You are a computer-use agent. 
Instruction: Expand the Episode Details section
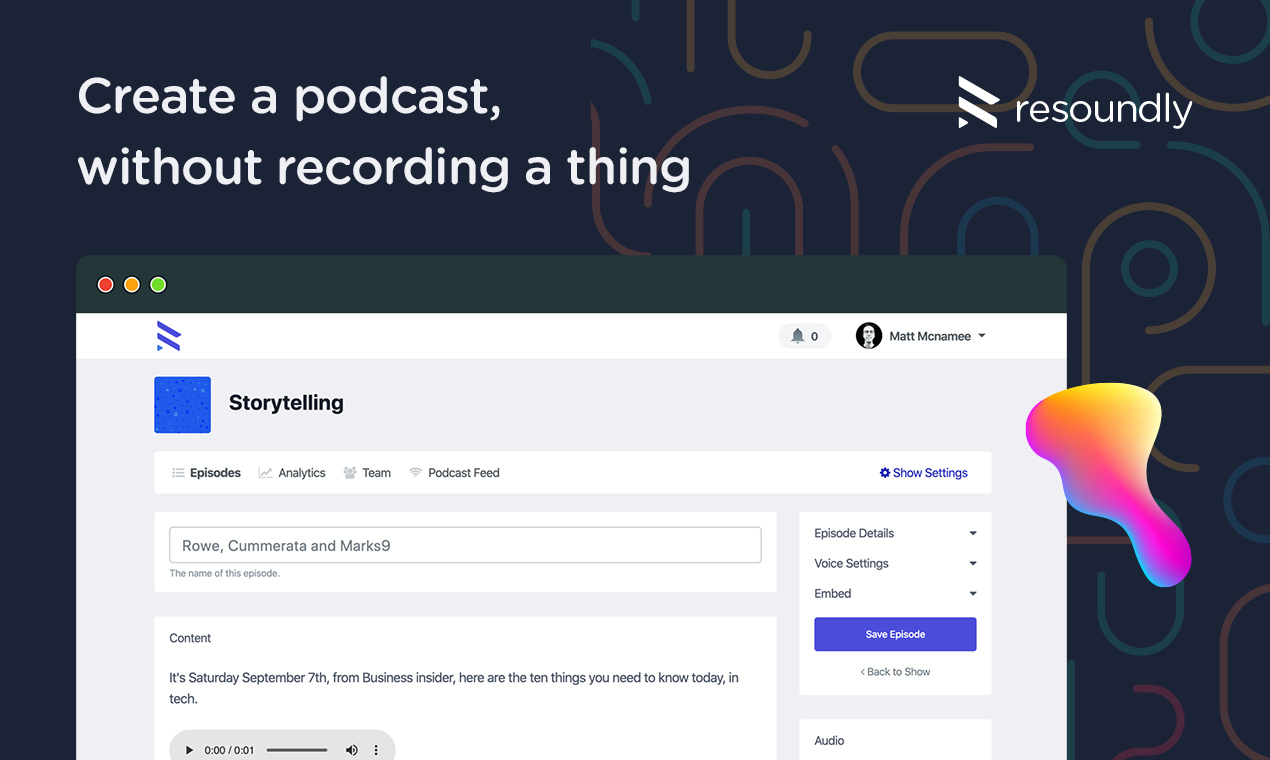[x=895, y=533]
